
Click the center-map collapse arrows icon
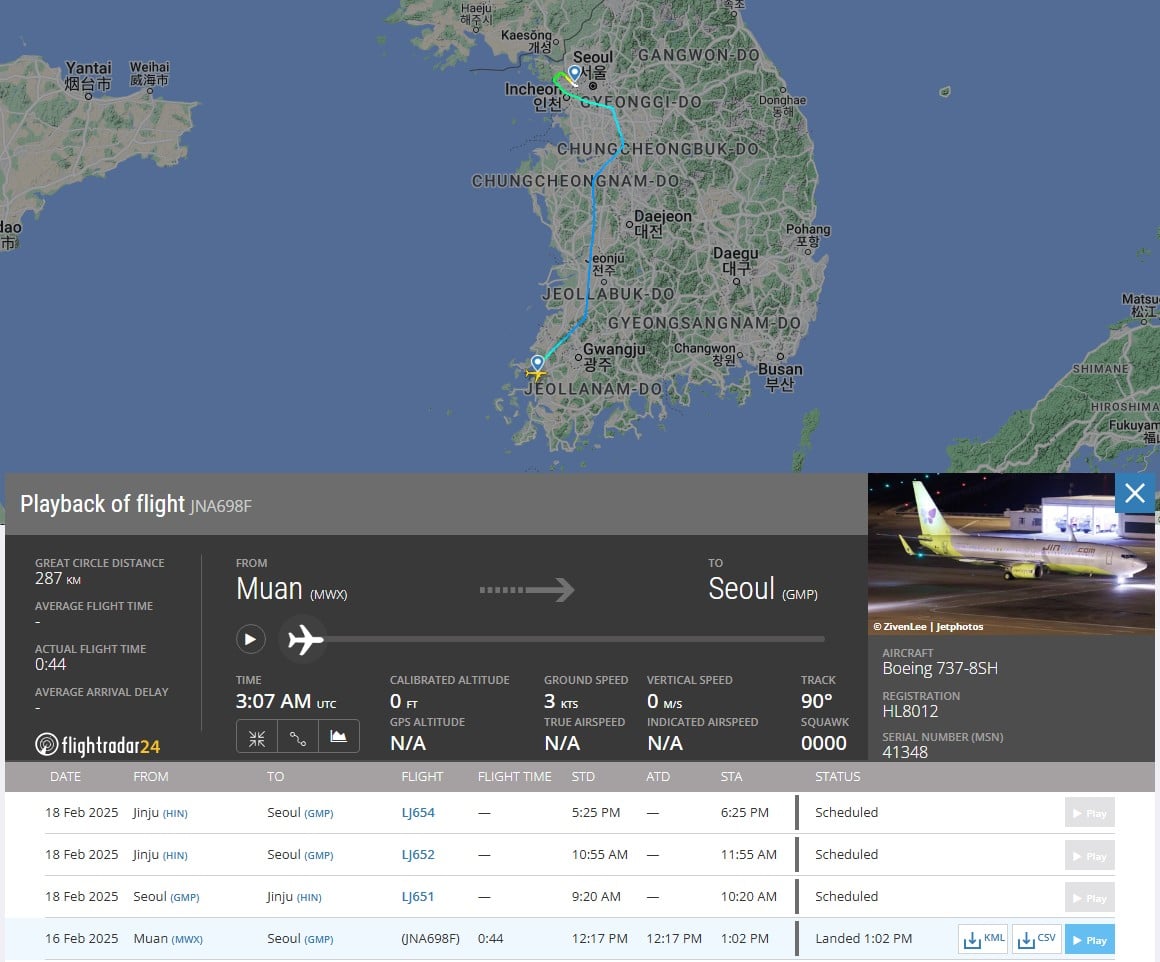click(257, 737)
